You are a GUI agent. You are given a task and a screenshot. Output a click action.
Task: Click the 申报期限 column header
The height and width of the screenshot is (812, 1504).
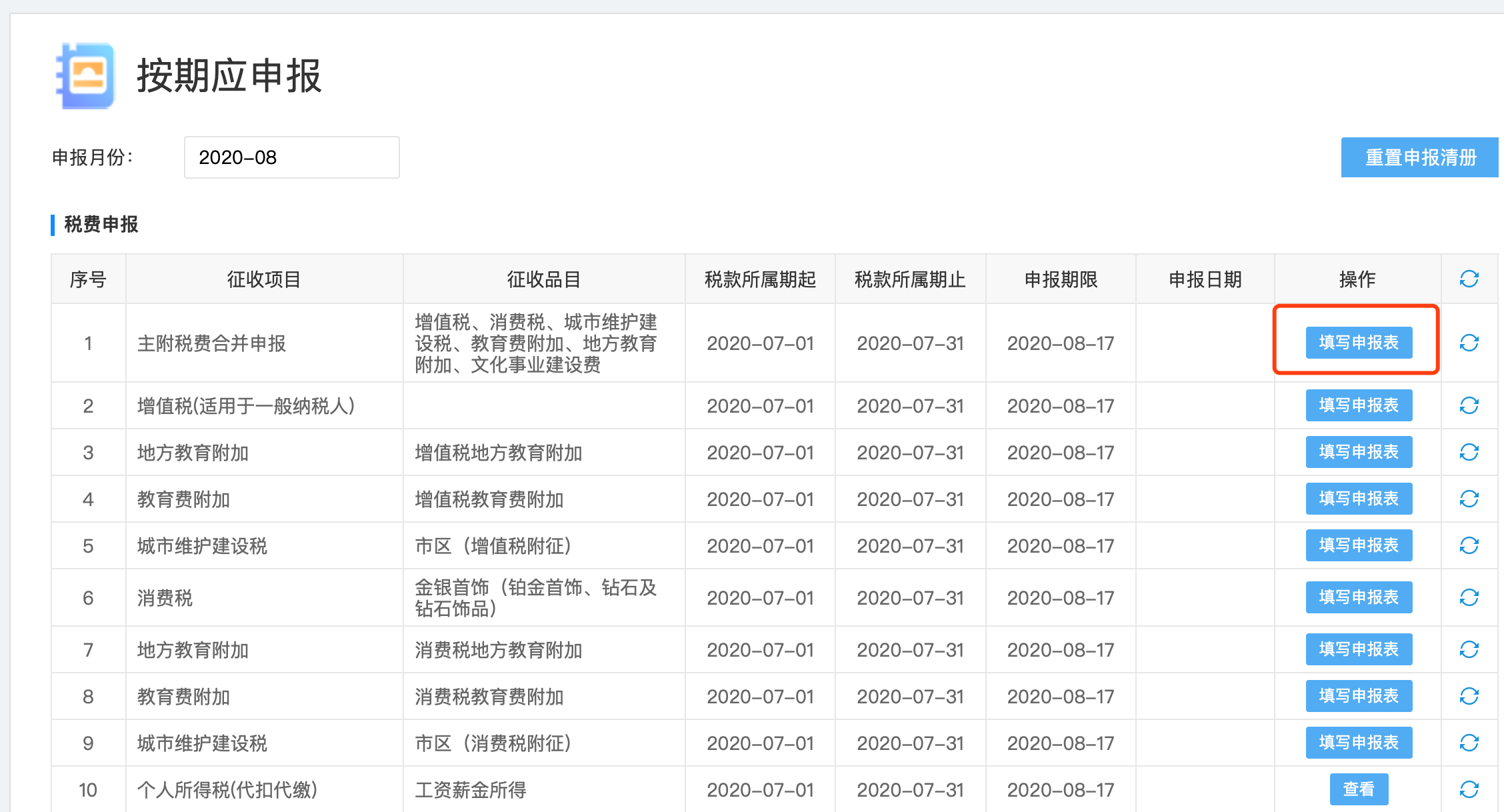(x=1061, y=279)
